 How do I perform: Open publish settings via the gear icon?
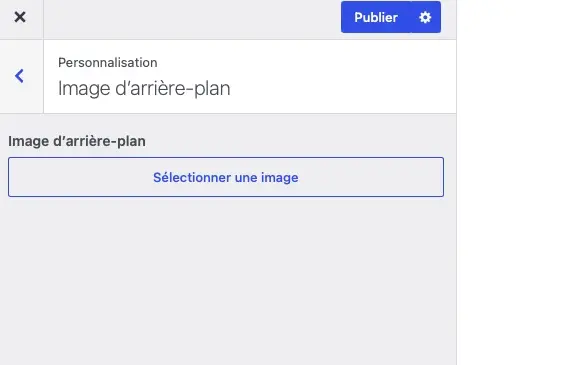pos(425,17)
